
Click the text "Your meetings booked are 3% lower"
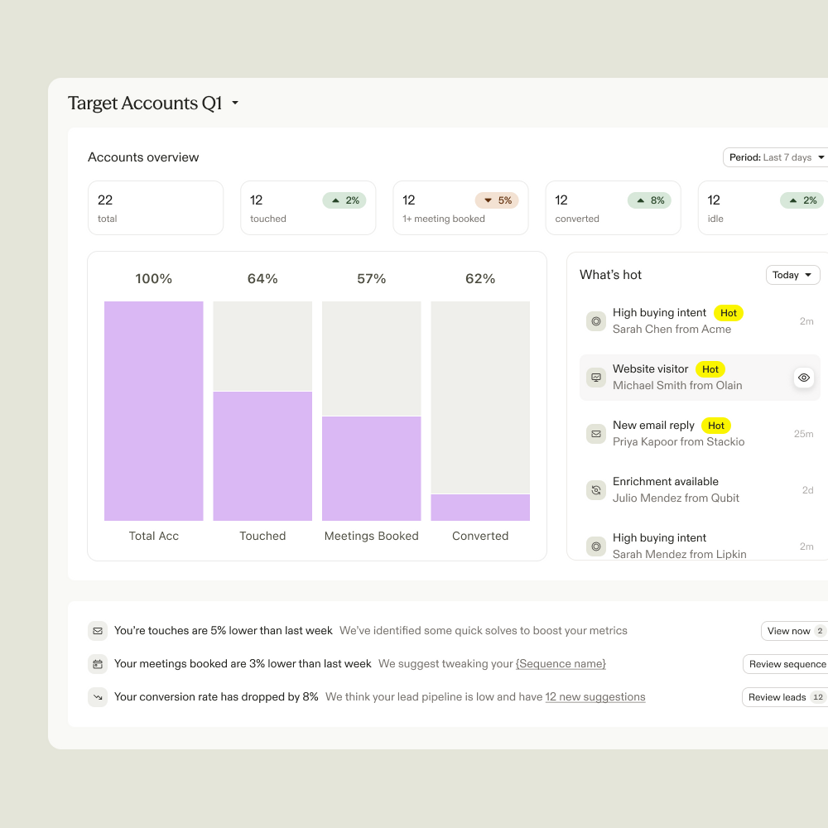[242, 664]
